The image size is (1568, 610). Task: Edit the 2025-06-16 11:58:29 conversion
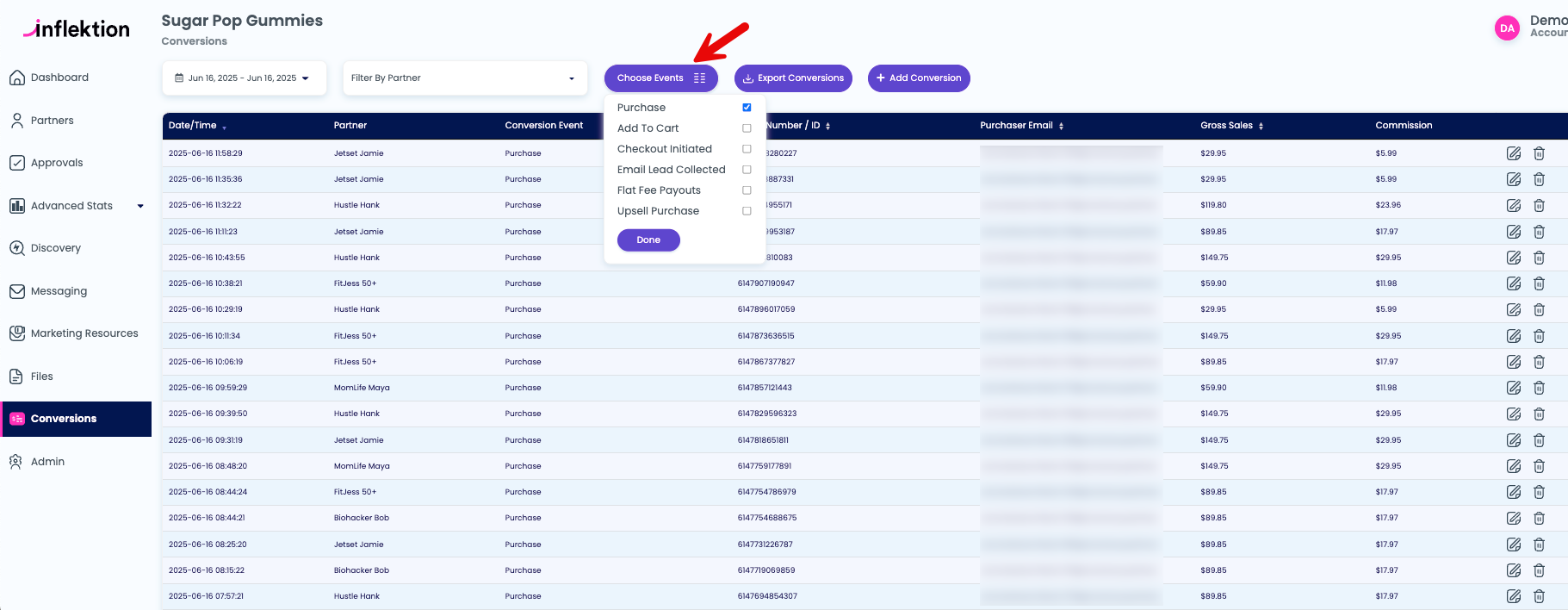coord(1514,153)
